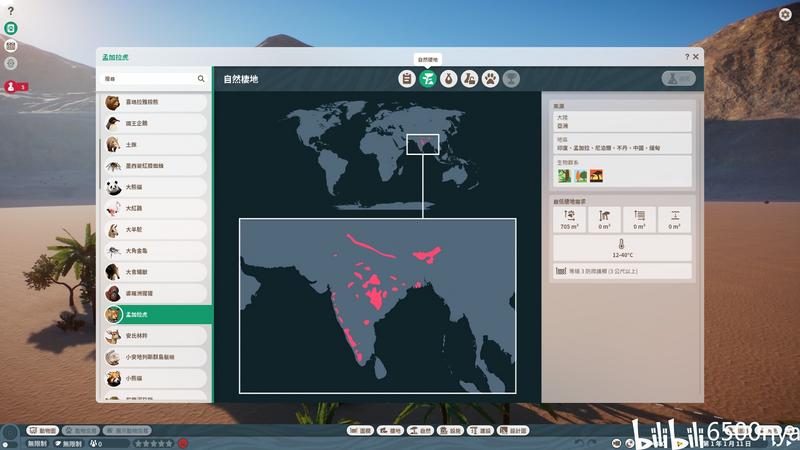
Task: Click the climbing area requirement tile
Action: coord(605,220)
